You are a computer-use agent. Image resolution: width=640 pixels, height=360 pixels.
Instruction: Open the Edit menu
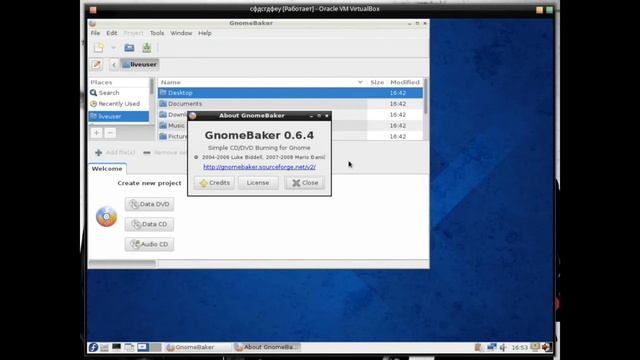coord(111,33)
